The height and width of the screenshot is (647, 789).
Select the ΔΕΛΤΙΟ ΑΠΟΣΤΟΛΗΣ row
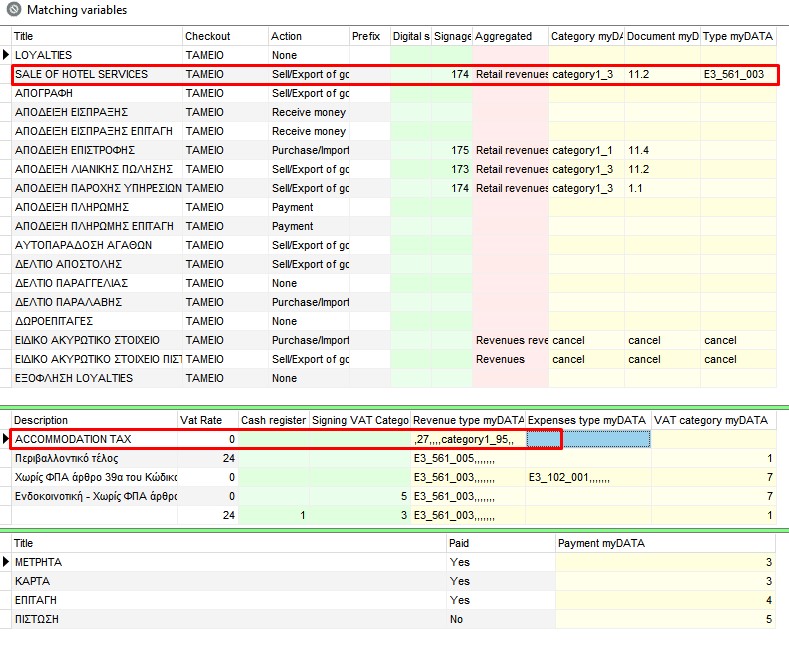394,264
